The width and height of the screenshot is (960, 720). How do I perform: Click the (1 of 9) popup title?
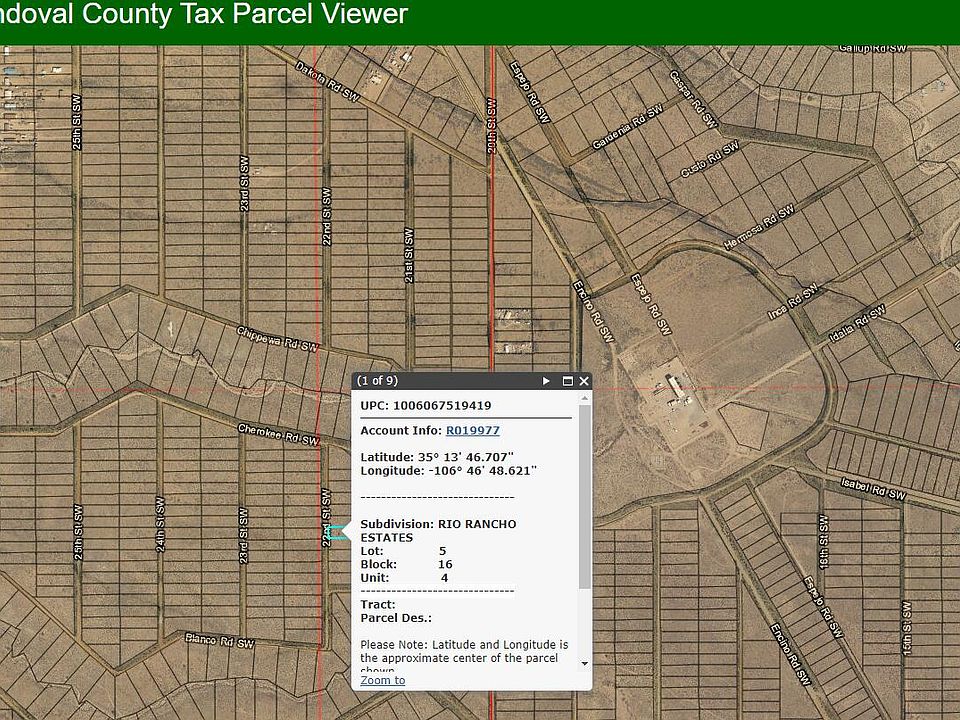tap(377, 381)
